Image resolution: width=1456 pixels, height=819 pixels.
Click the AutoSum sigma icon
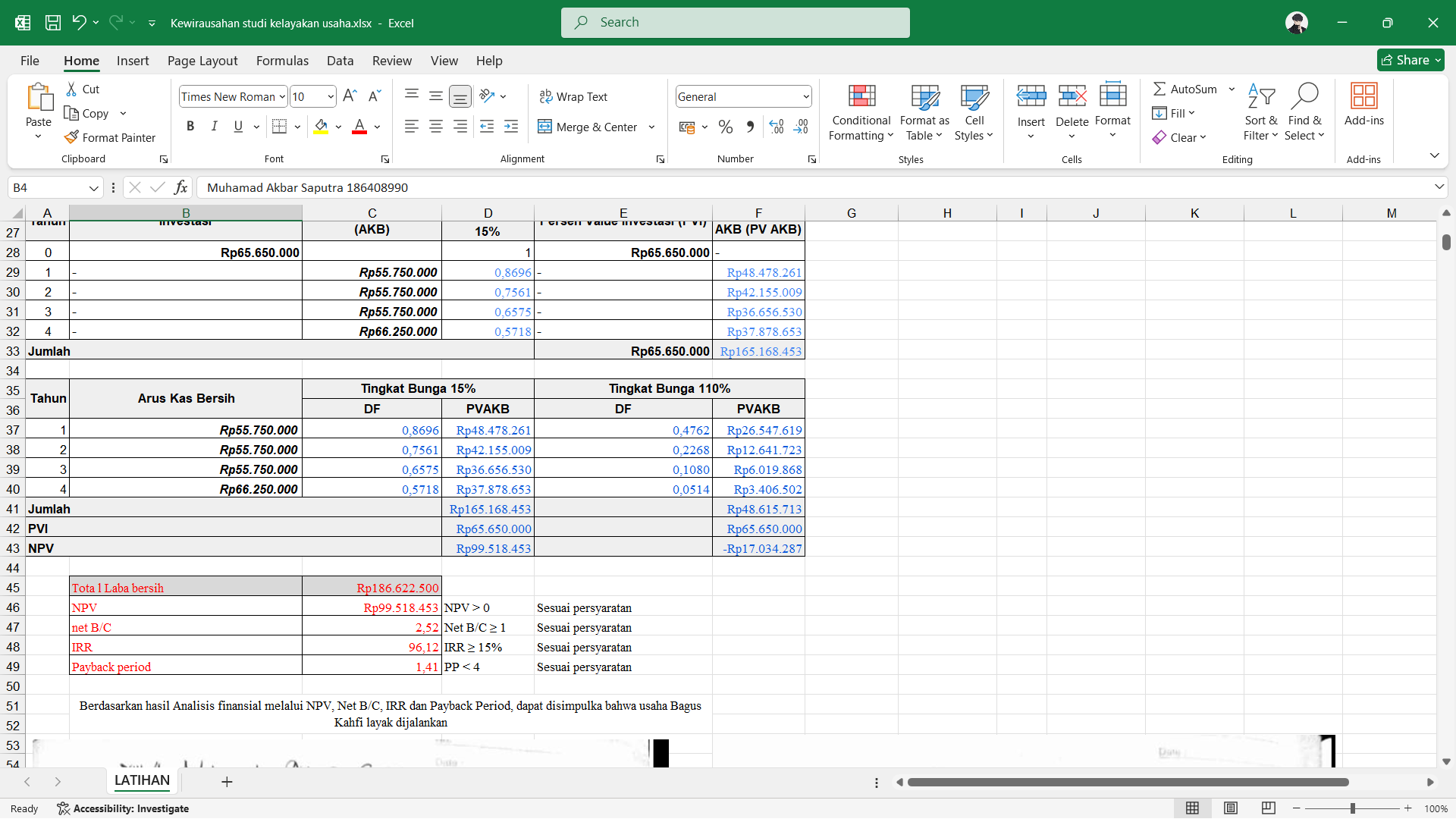coord(1159,89)
